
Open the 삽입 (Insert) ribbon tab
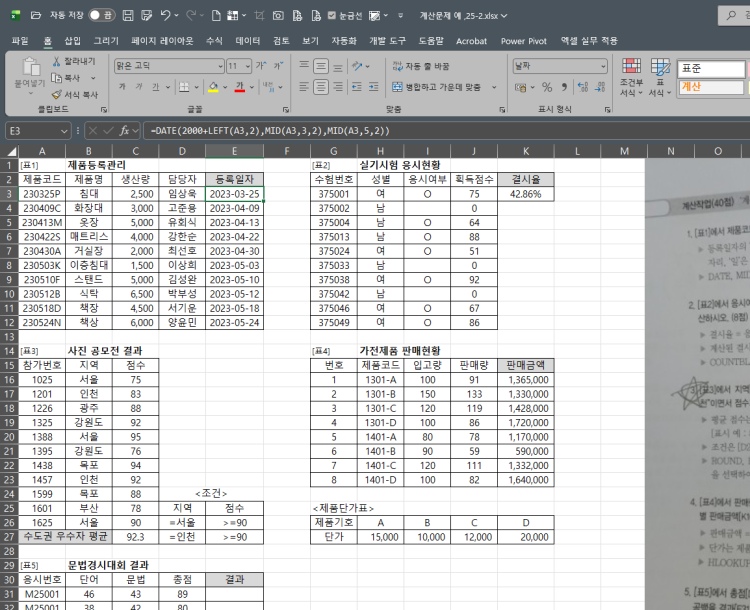pos(73,41)
